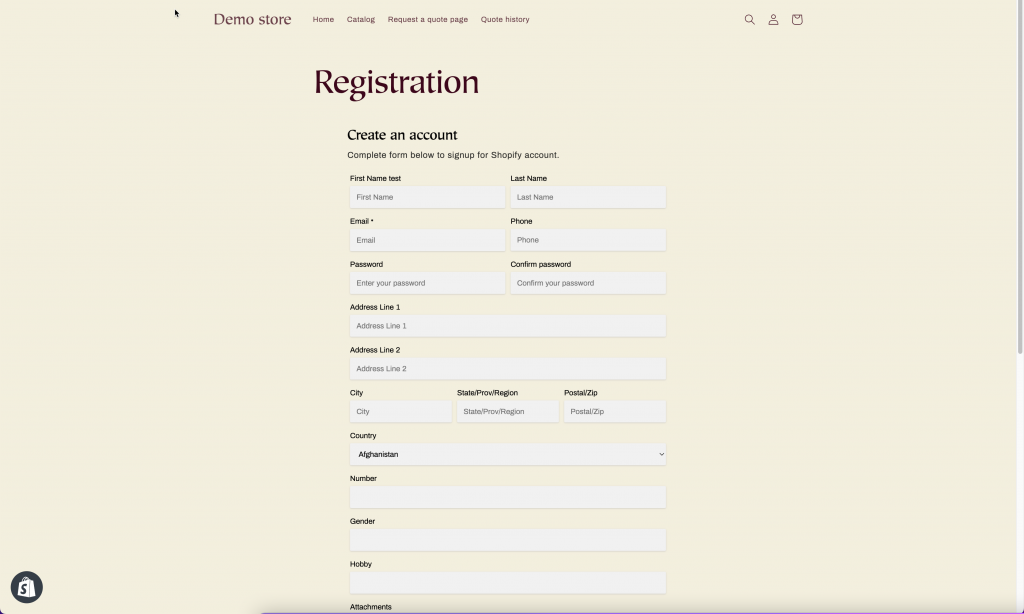Image resolution: width=1024 pixels, height=614 pixels.
Task: Focus the First Name field
Action: tap(427, 198)
